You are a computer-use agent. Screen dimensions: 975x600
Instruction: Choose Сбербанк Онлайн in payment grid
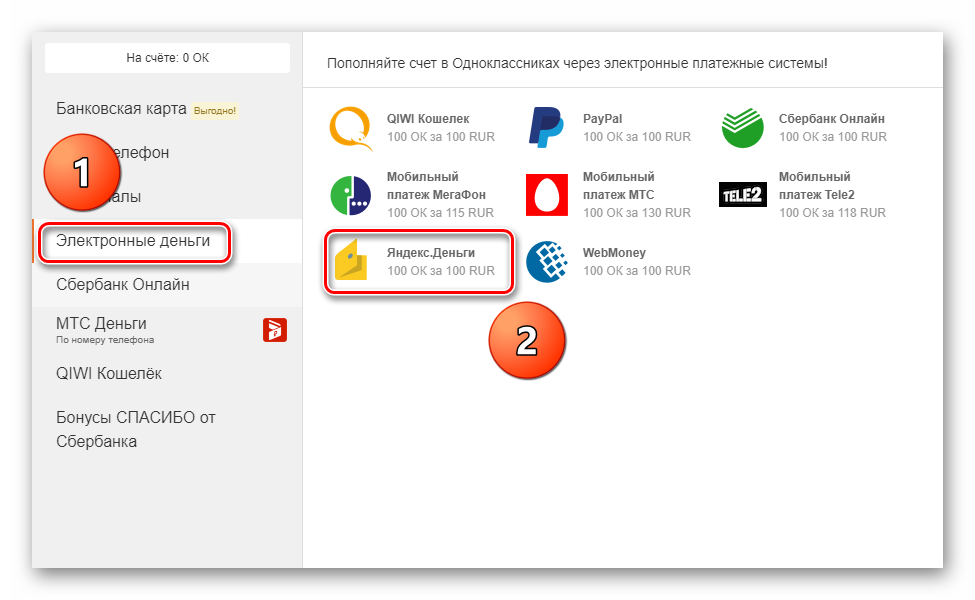pos(831,119)
